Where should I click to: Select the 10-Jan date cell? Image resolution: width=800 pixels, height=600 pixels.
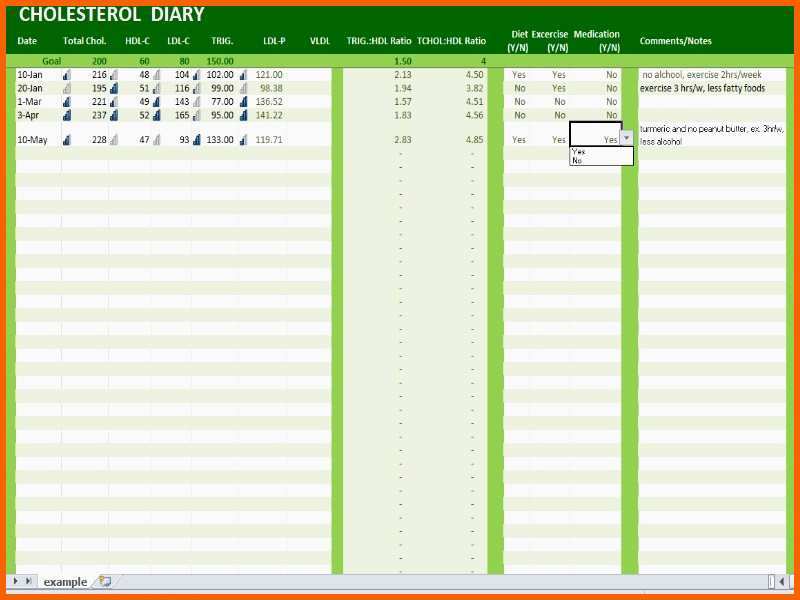pyautogui.click(x=30, y=75)
